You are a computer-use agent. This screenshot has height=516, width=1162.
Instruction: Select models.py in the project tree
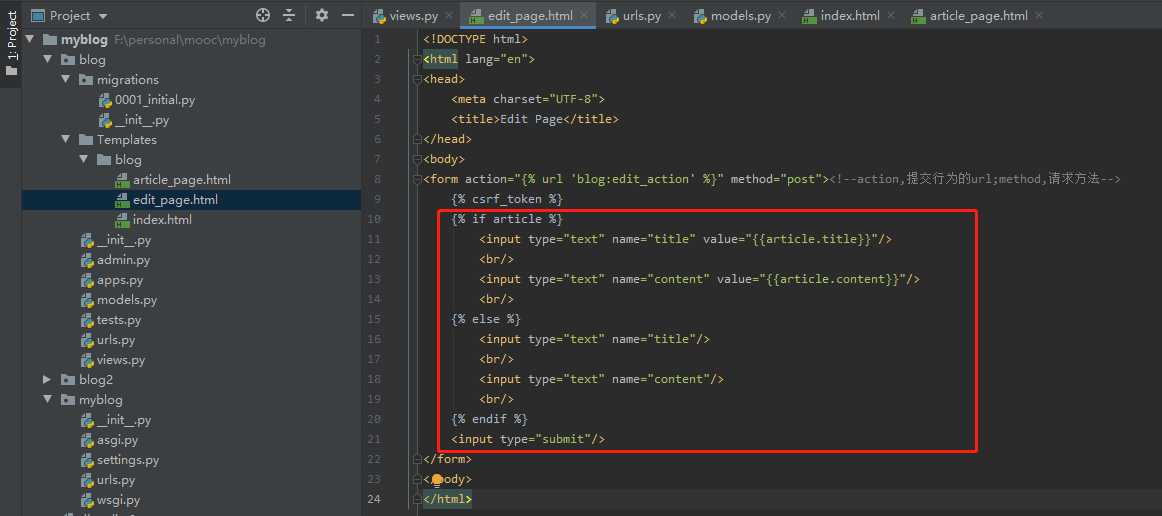click(127, 300)
